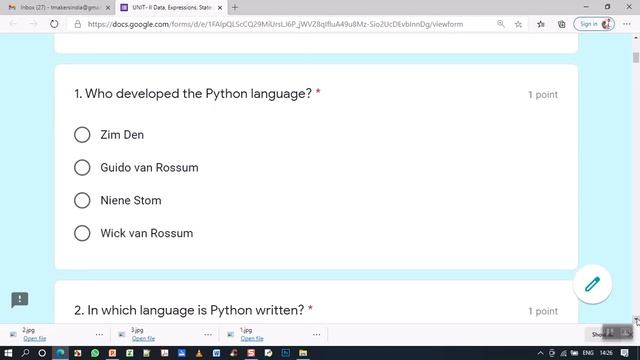Select the Niene Stom radio option
The width and height of the screenshot is (640, 360).
[x=82, y=200]
